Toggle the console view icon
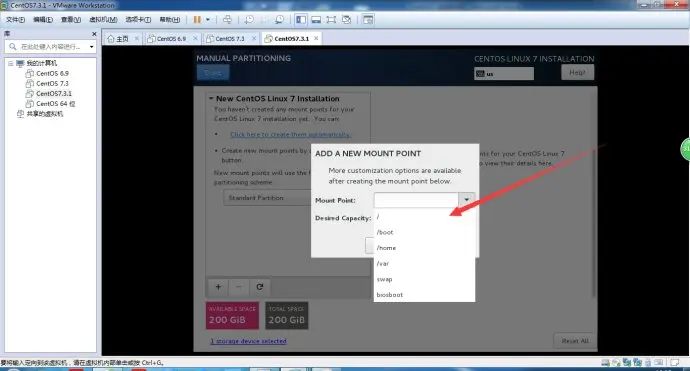This screenshot has width=690, height=371. [x=368, y=19]
